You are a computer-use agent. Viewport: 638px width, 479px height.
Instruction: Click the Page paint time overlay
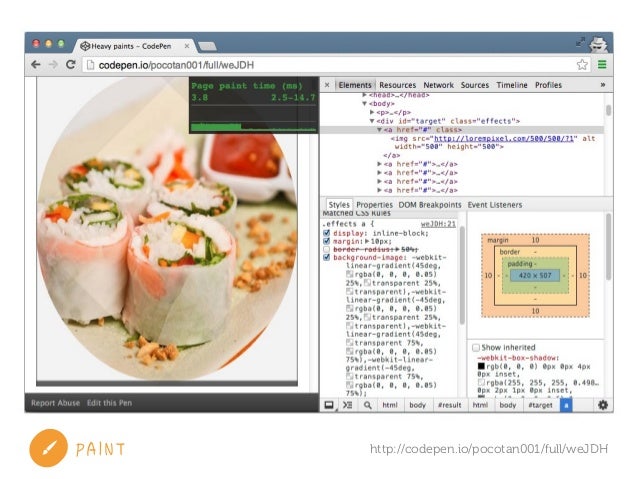(254, 105)
